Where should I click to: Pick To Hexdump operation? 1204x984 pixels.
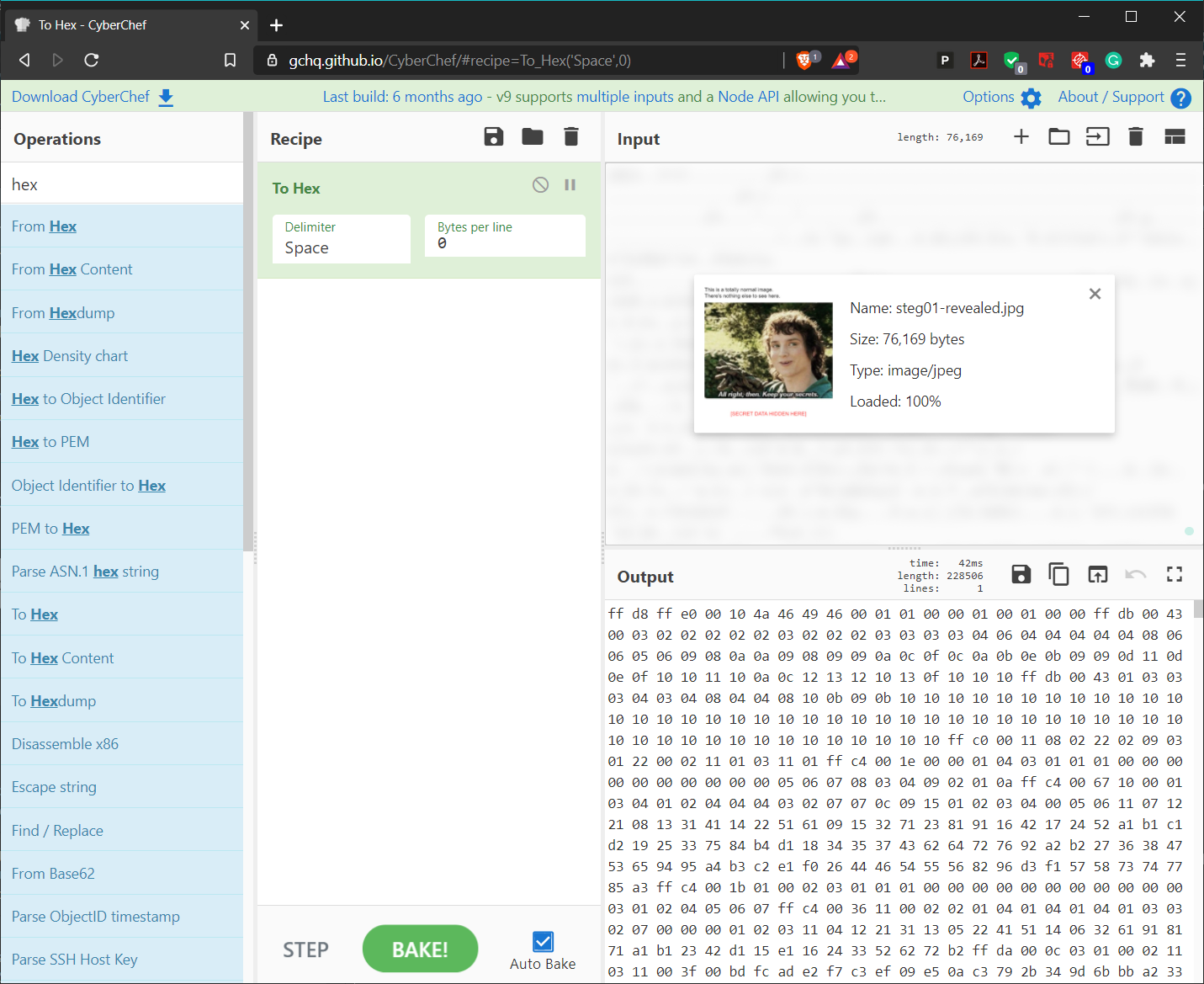tap(122, 701)
